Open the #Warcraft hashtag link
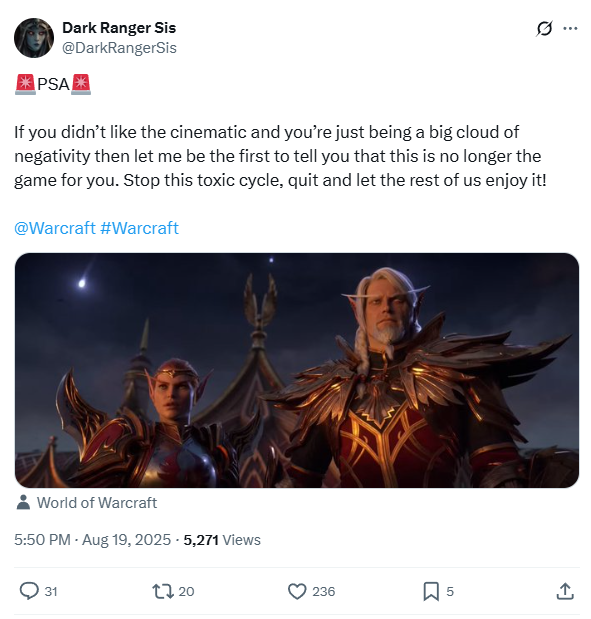The height and width of the screenshot is (619, 591). click(x=139, y=228)
